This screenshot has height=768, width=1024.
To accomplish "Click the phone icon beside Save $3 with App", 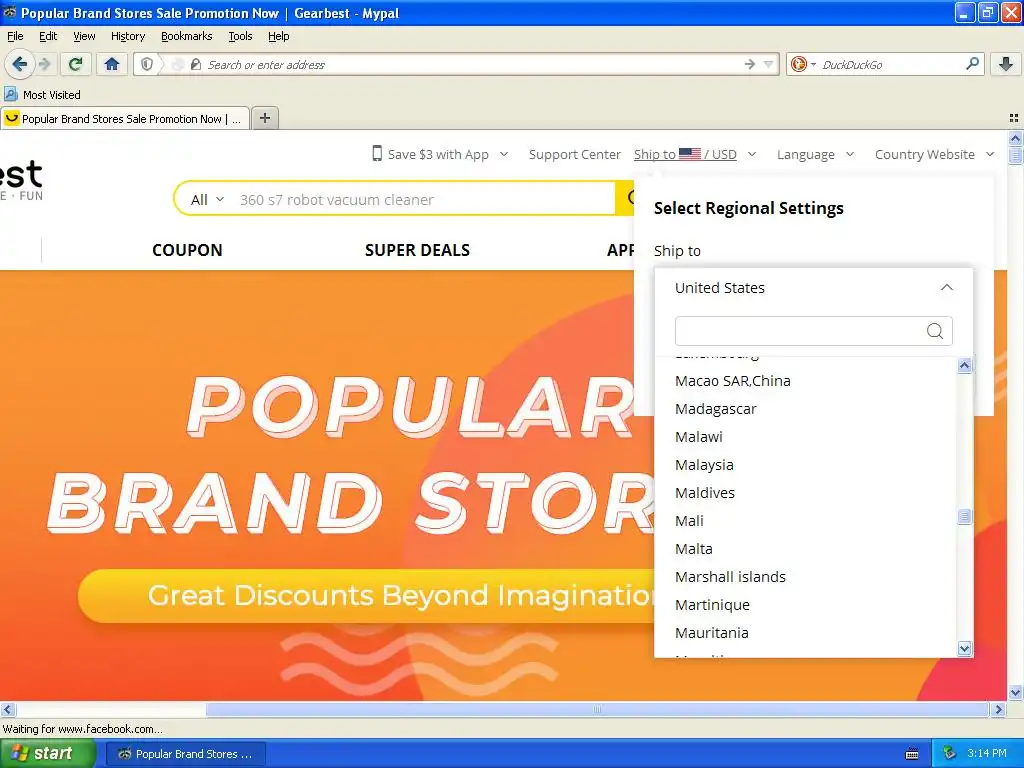I will click(377, 153).
